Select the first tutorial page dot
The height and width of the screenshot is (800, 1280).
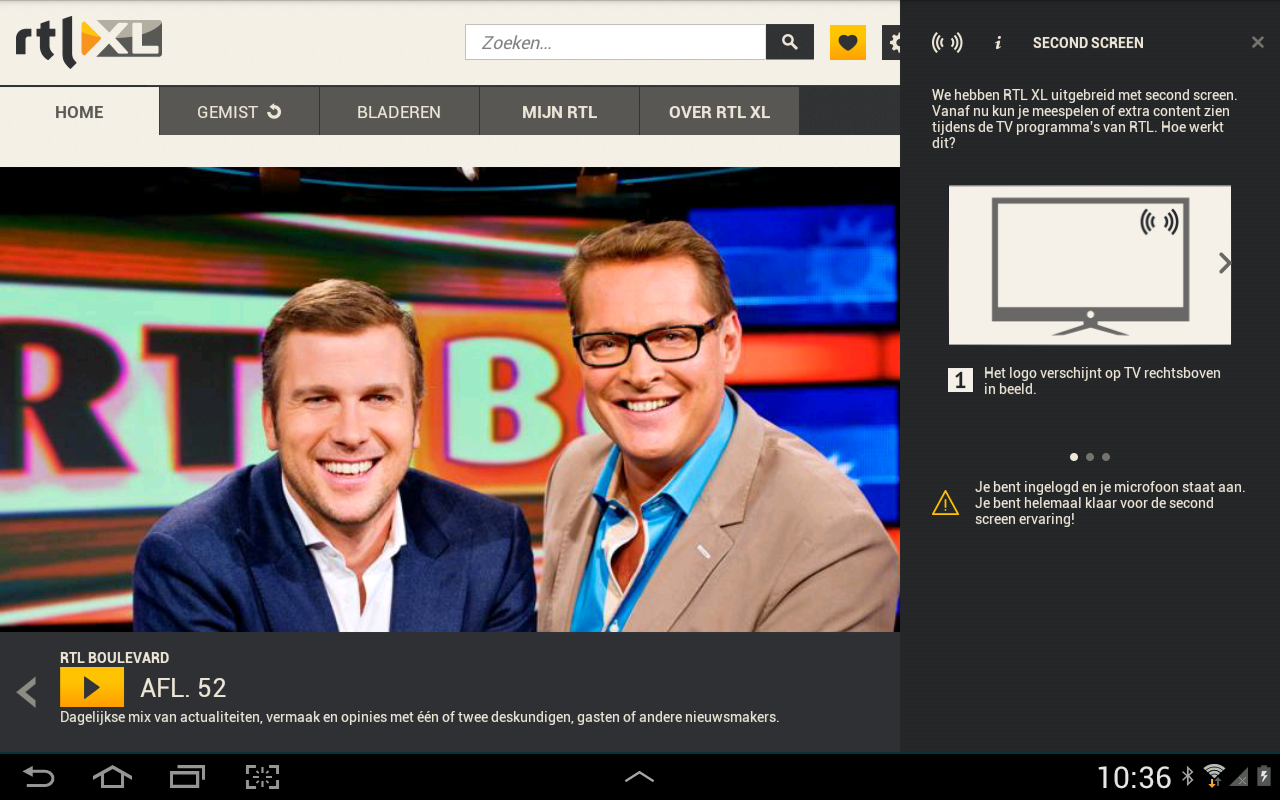(1074, 457)
